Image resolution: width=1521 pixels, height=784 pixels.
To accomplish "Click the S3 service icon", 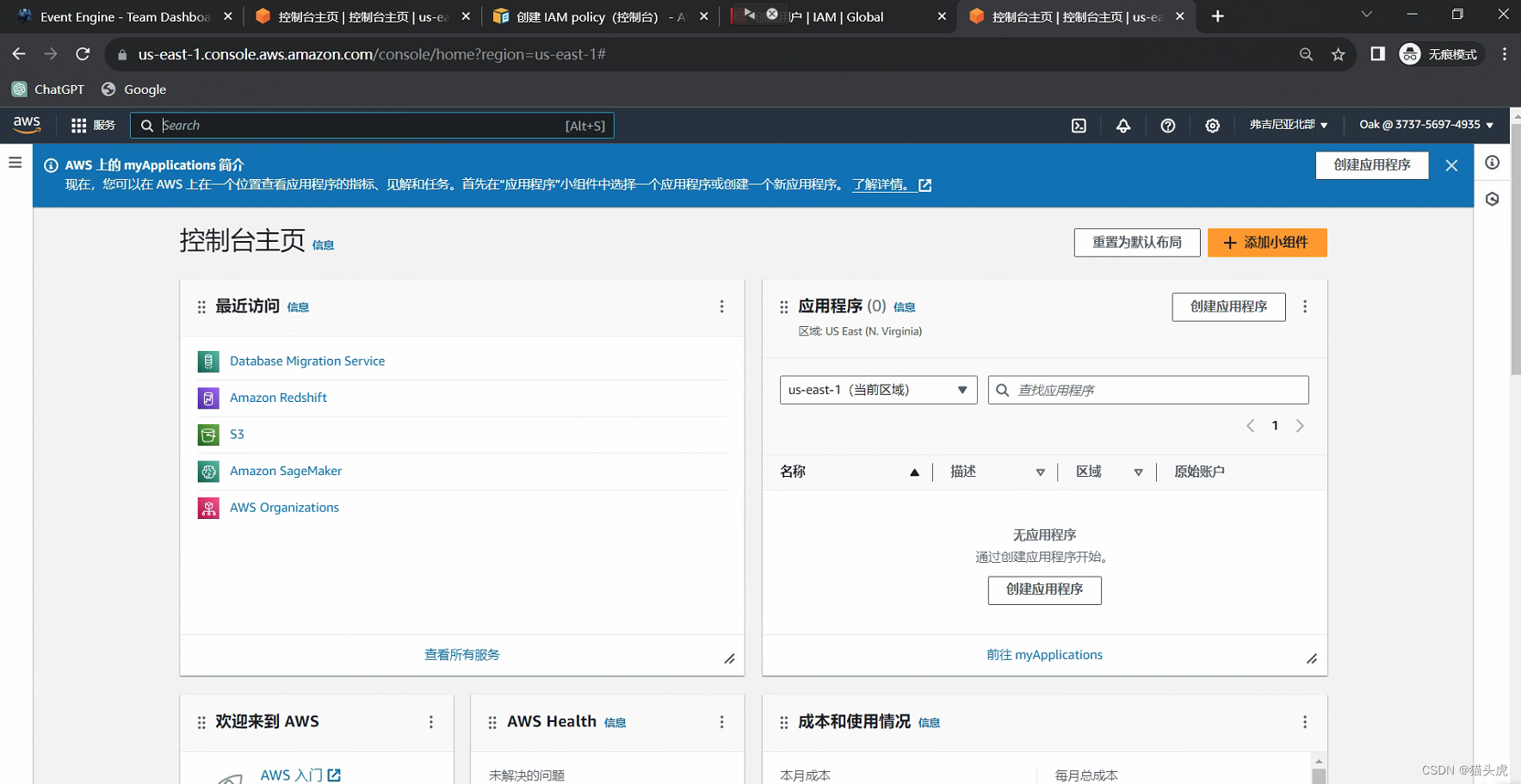I will pos(208,435).
